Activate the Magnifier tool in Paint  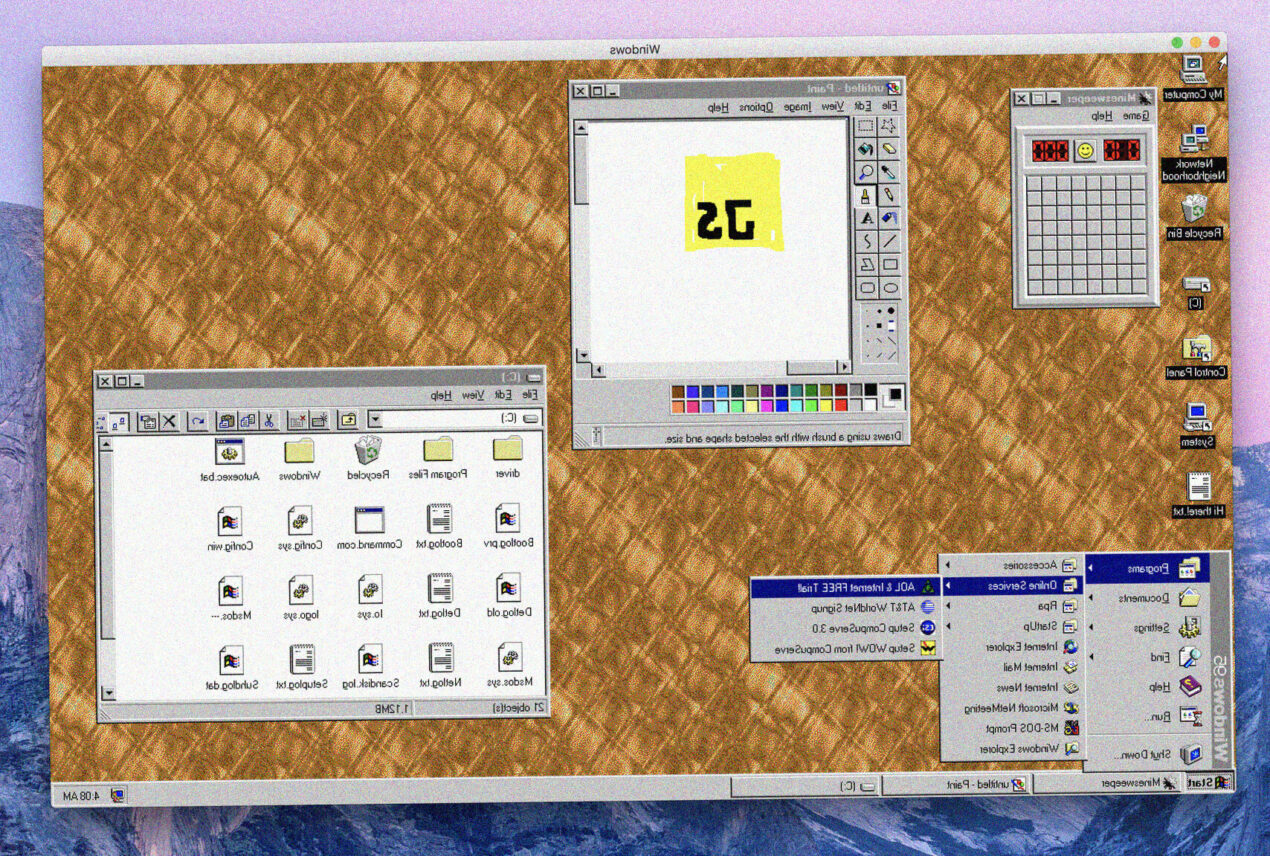[866, 172]
